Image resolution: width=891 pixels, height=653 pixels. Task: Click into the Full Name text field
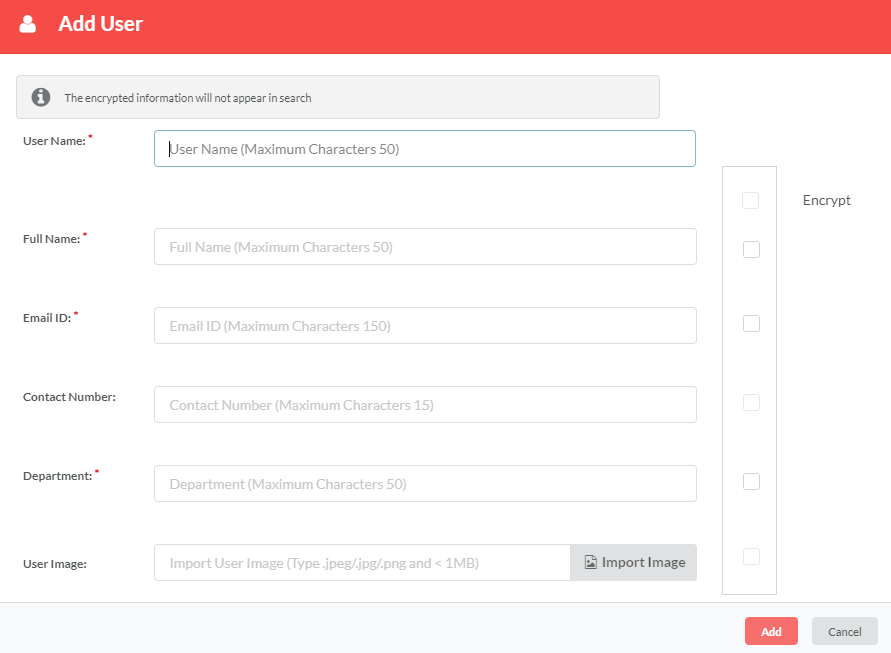pyautogui.click(x=425, y=247)
